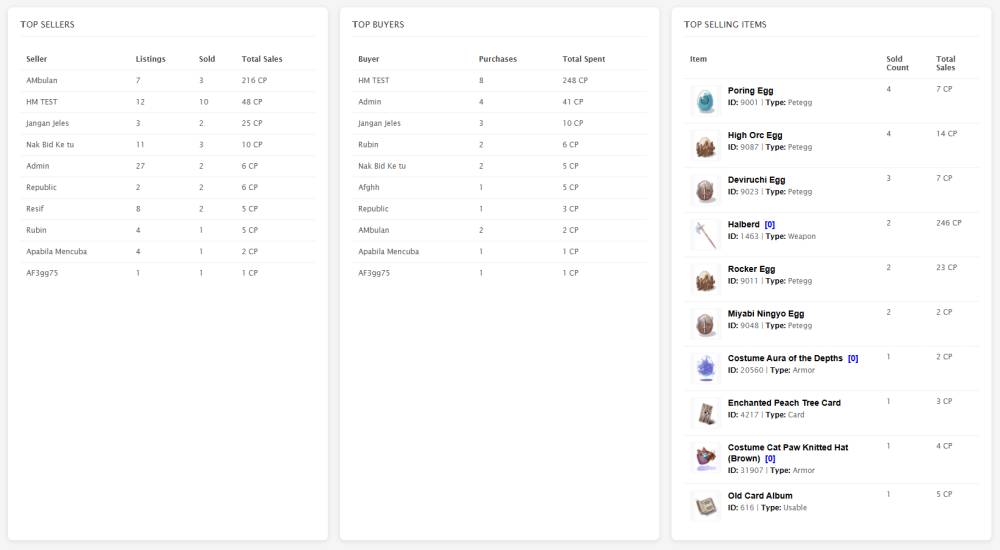Select Rubin in Top Sellers table
Image resolution: width=1000 pixels, height=550 pixels.
pyautogui.click(x=36, y=230)
